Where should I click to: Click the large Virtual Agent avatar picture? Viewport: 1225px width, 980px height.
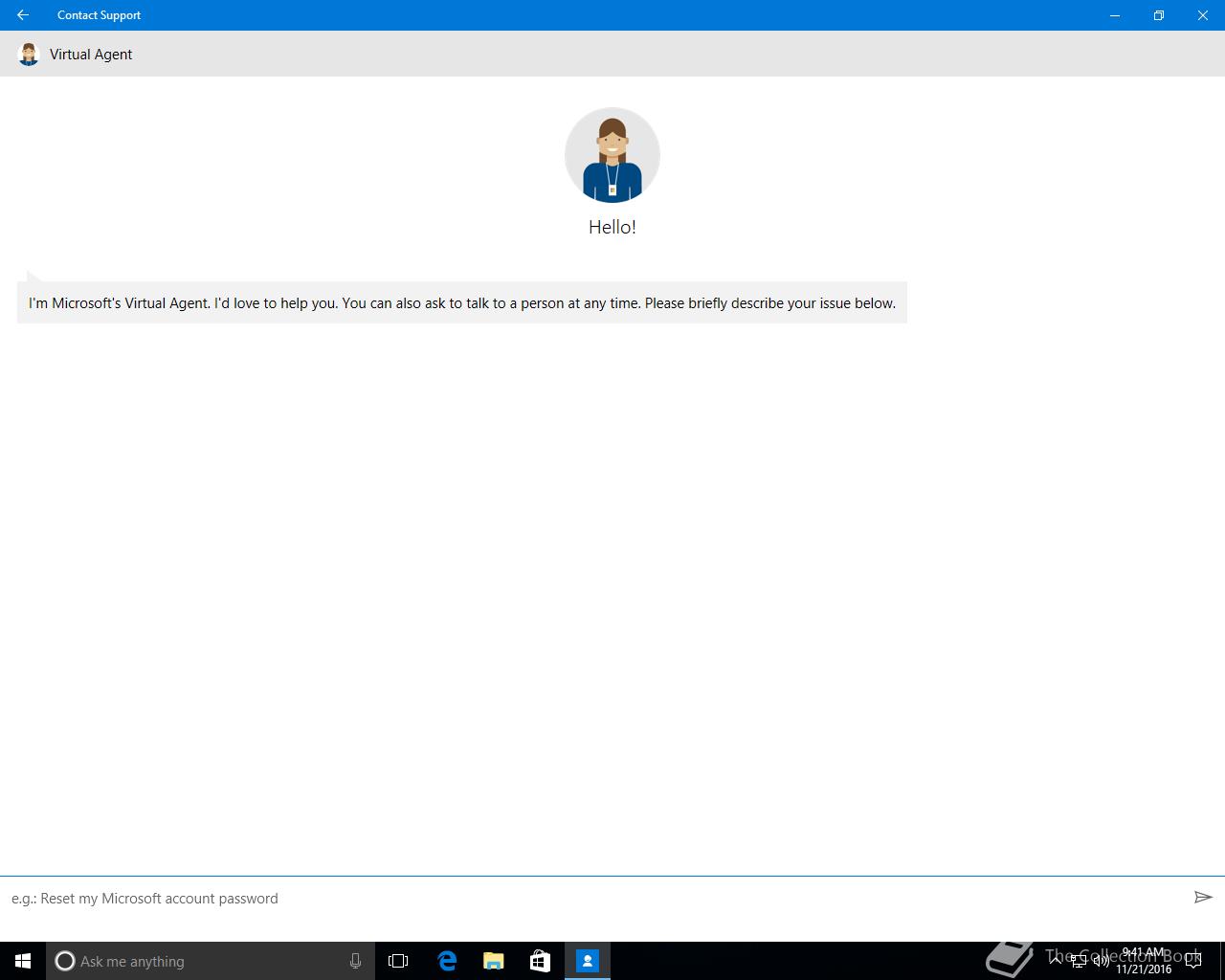coord(612,155)
